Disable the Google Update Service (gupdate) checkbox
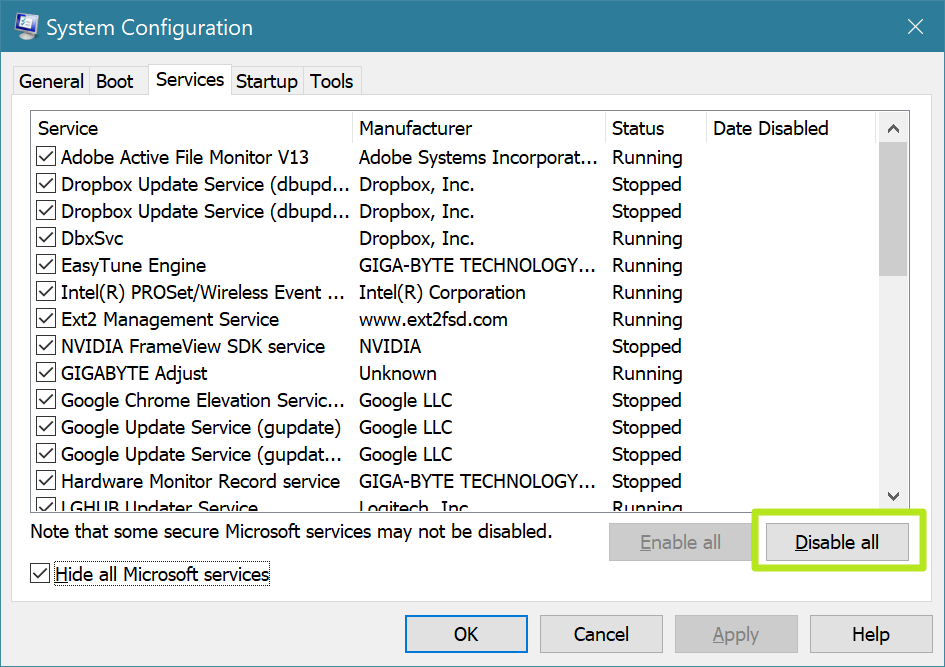This screenshot has height=667, width=945. click(x=45, y=427)
